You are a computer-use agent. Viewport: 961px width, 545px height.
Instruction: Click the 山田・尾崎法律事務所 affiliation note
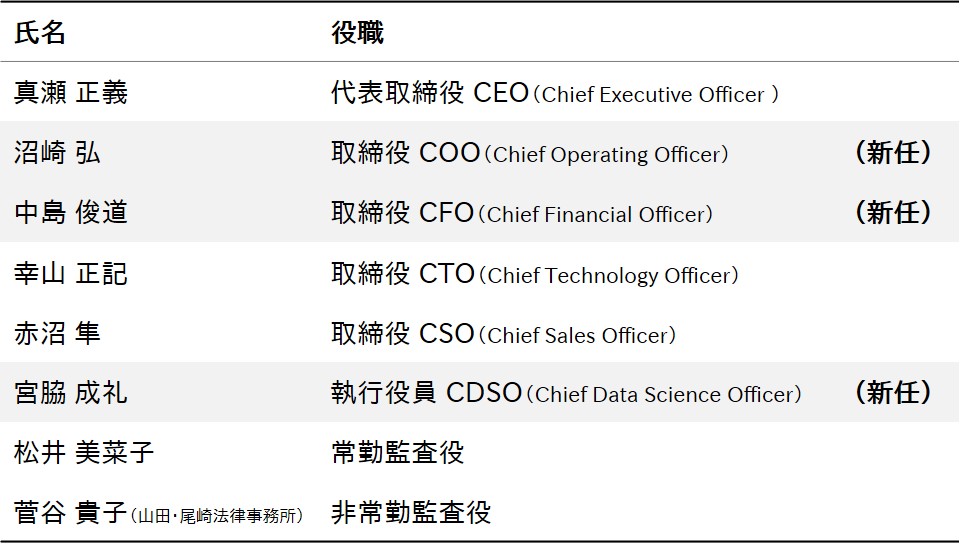[x=217, y=515]
